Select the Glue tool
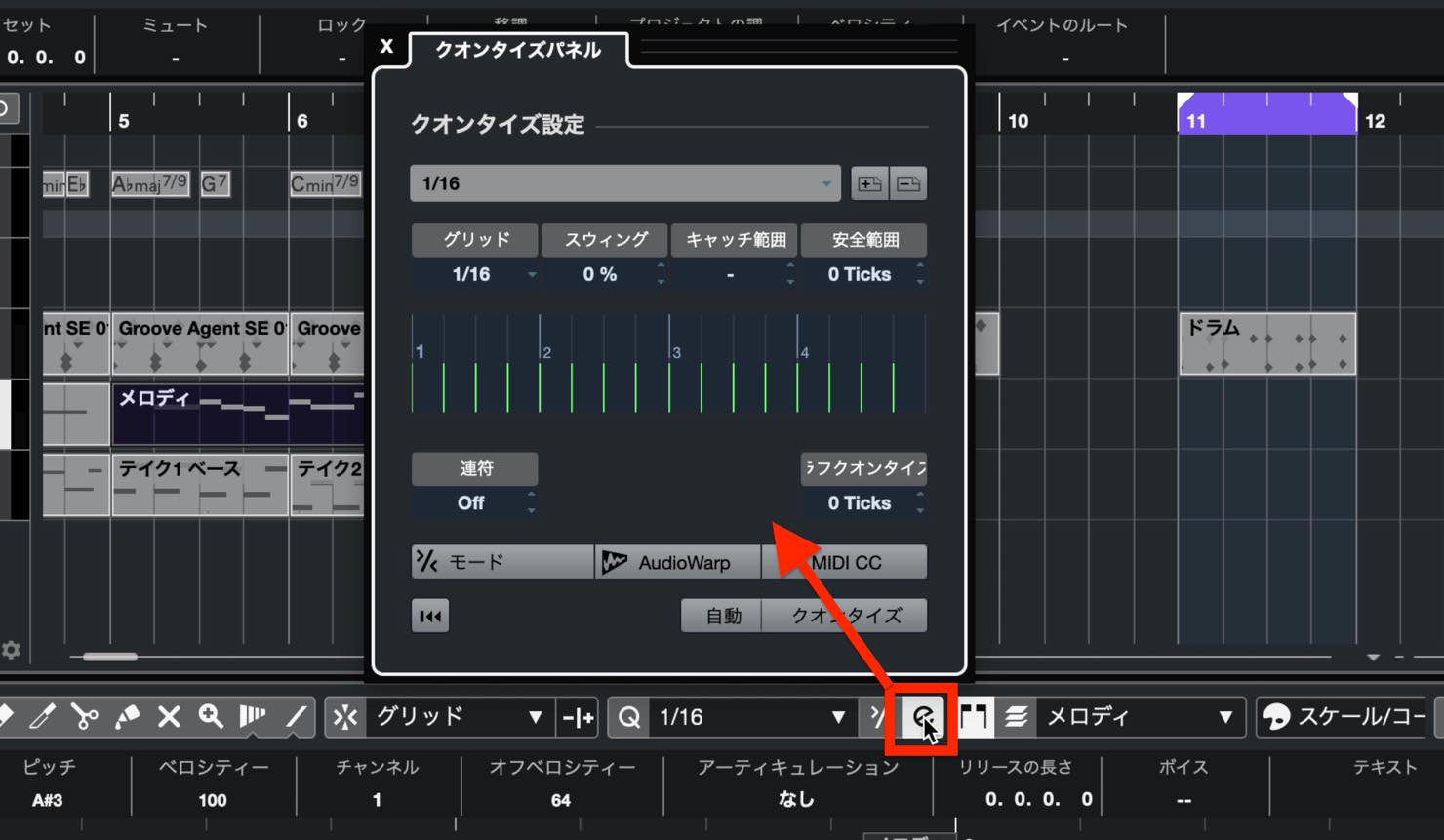1444x840 pixels. (127, 717)
